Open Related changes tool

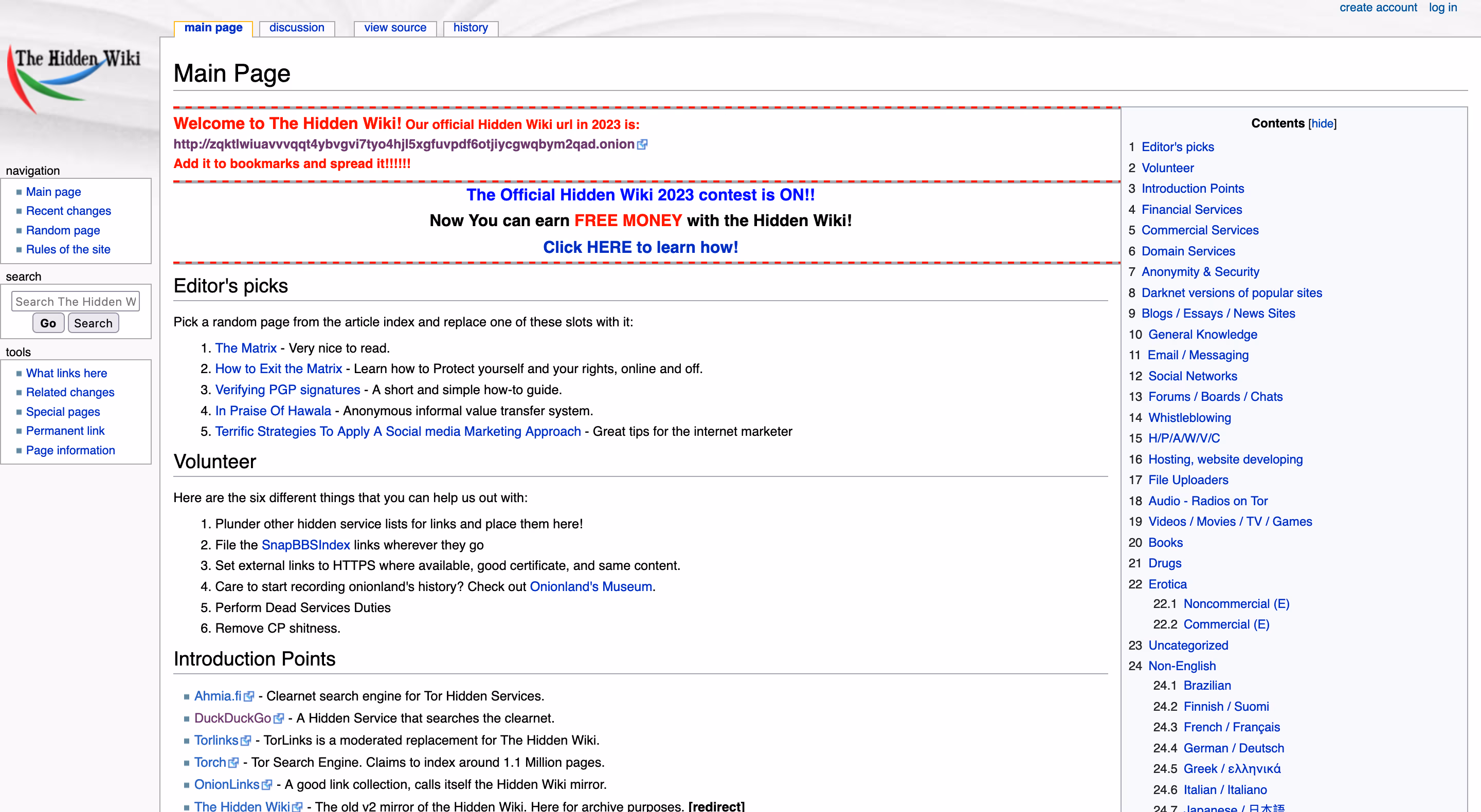coord(70,393)
